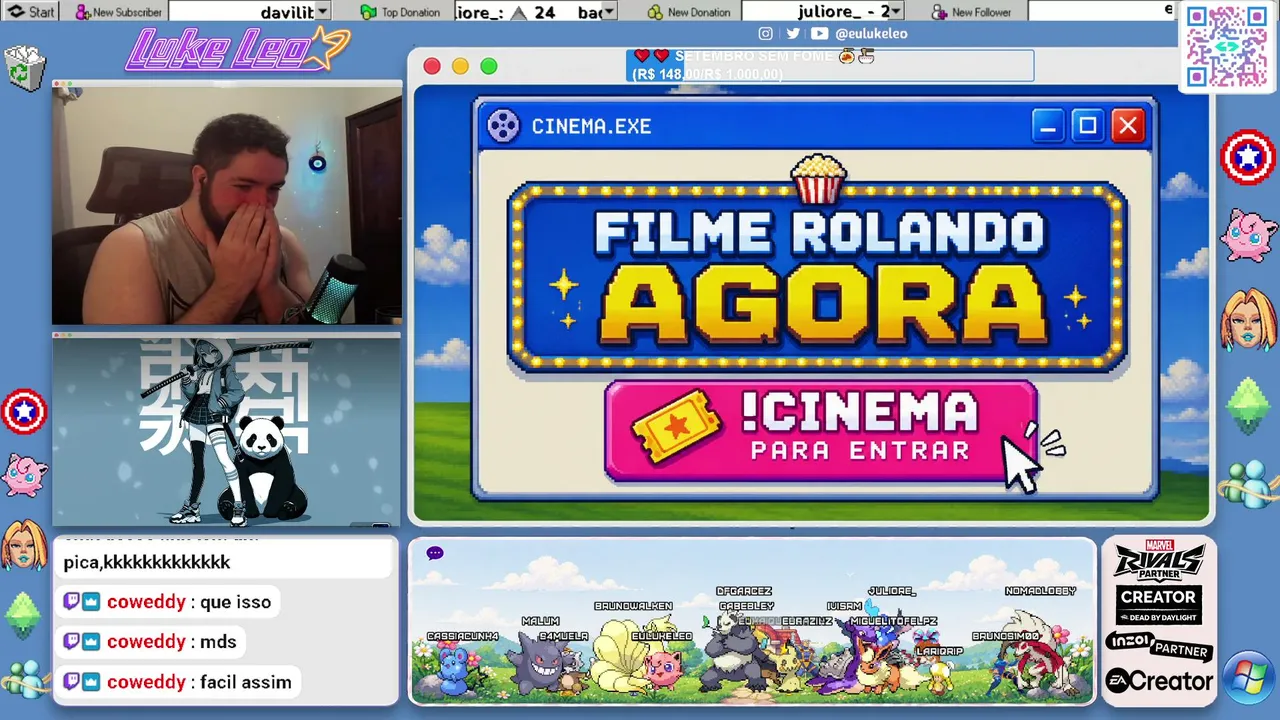Click the Jigglypuff icon on the right edge

click(1249, 235)
